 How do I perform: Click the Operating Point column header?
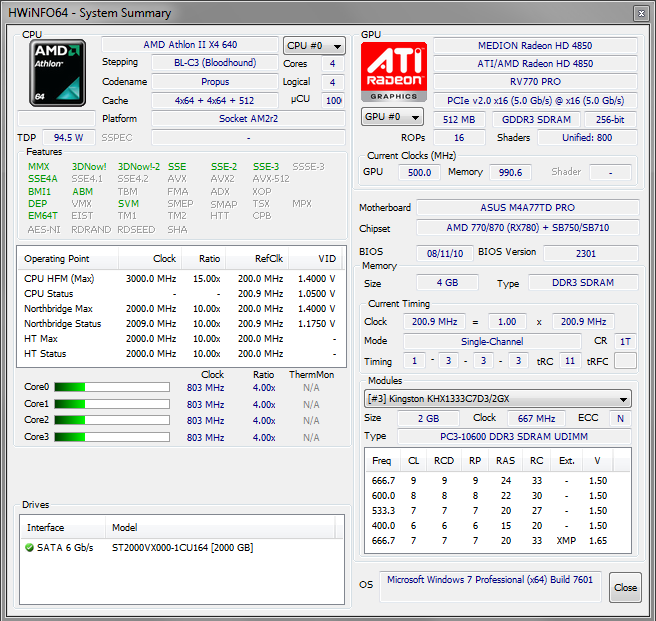68,259
